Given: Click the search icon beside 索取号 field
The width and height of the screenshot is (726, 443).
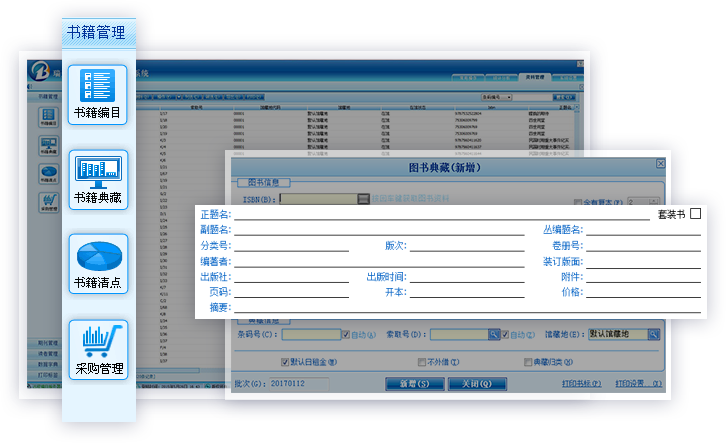Looking at the screenshot, I should (493, 334).
